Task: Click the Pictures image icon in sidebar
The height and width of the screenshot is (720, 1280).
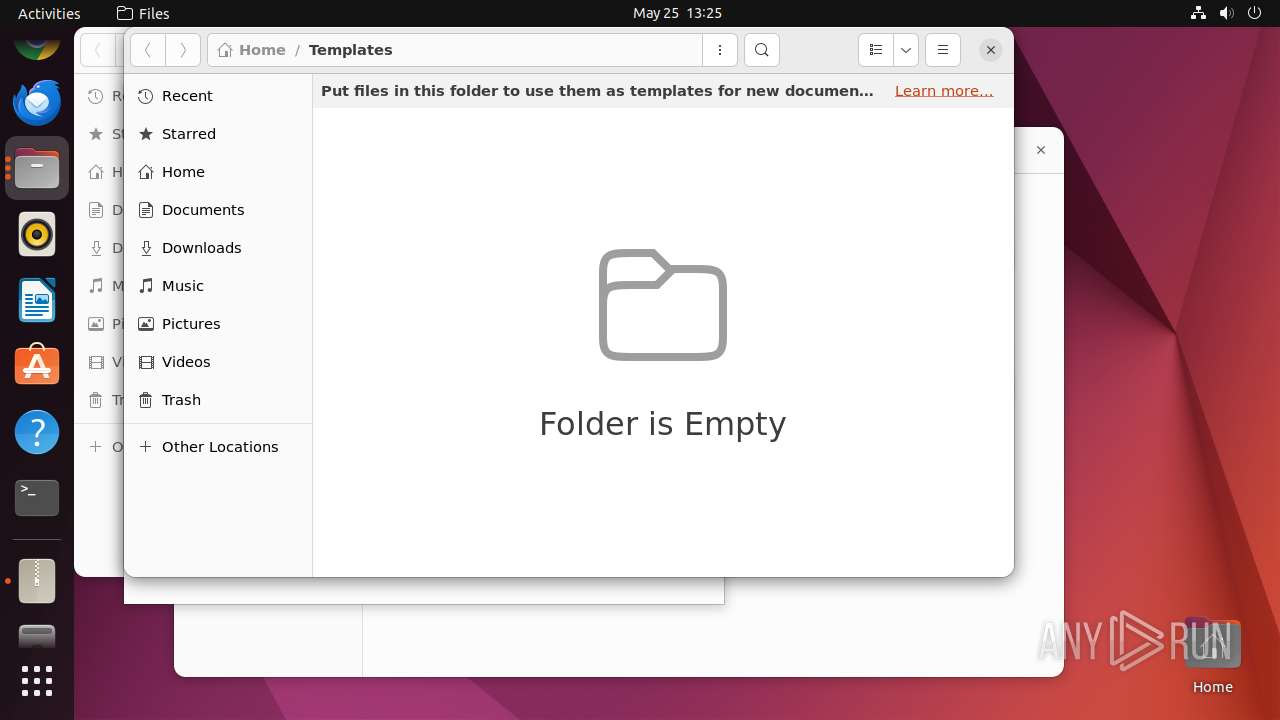Action: pyautogui.click(x=146, y=324)
